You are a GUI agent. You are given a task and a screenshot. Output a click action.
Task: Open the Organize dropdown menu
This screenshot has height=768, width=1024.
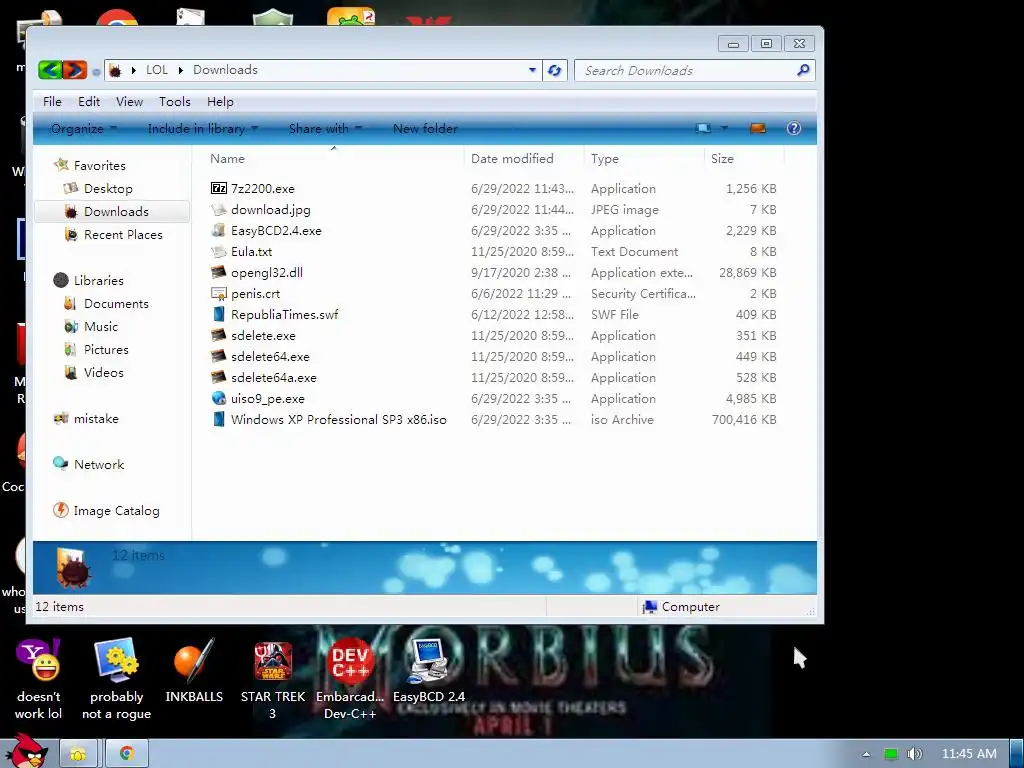(x=84, y=128)
